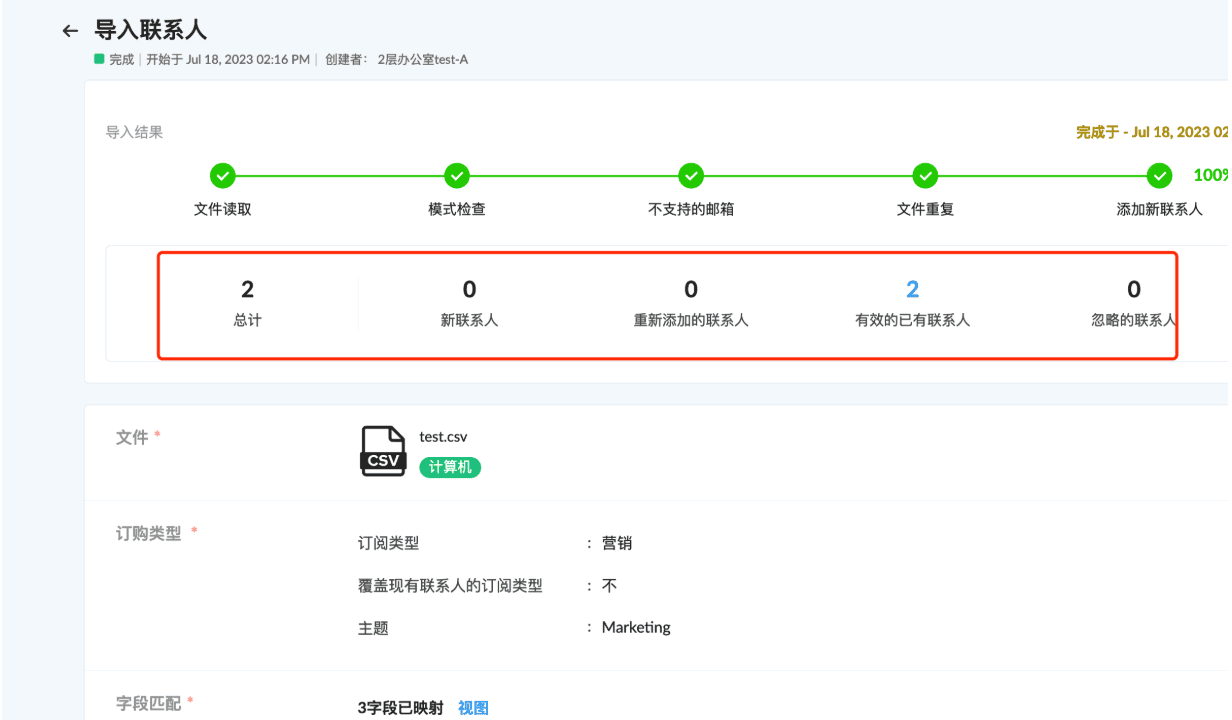Click the 模式检查 step check icon
The width and height of the screenshot is (1232, 720).
coord(456,175)
